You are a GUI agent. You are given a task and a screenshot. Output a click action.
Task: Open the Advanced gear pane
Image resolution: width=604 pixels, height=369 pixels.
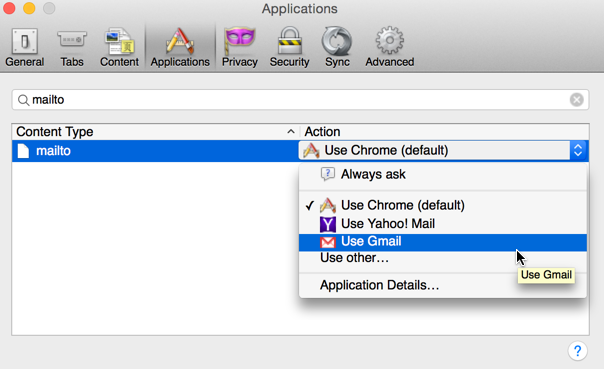click(x=389, y=48)
